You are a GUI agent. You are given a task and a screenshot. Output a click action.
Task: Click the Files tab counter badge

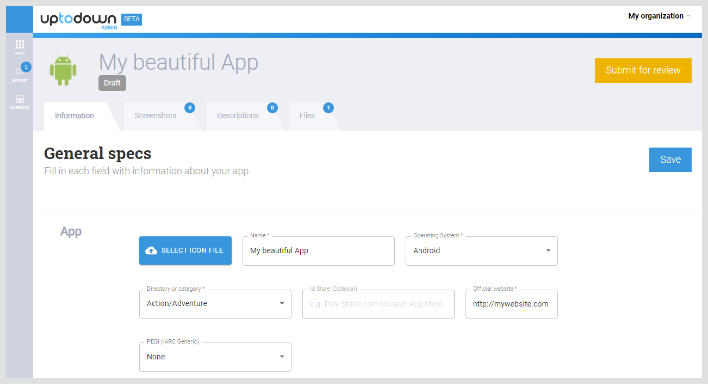(x=328, y=108)
